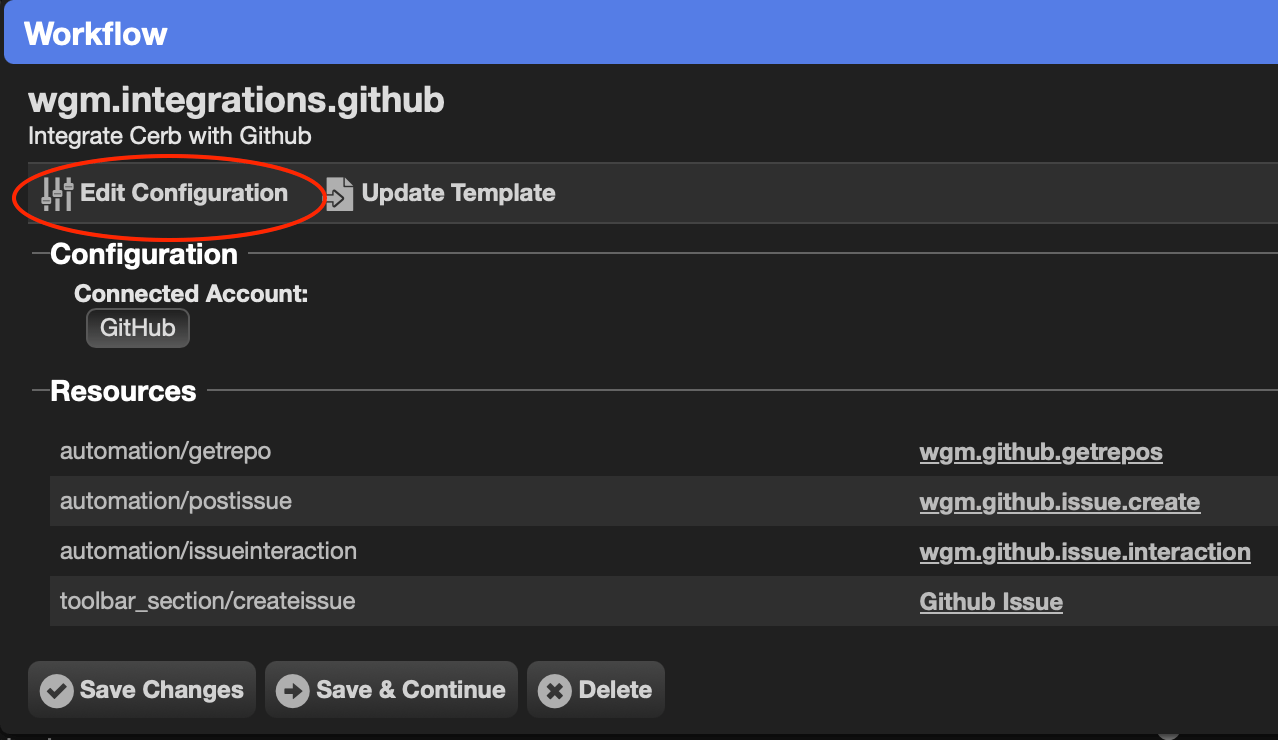Open the wgm.github.getrepos link
Image resolution: width=1278 pixels, height=740 pixels.
tap(1041, 452)
